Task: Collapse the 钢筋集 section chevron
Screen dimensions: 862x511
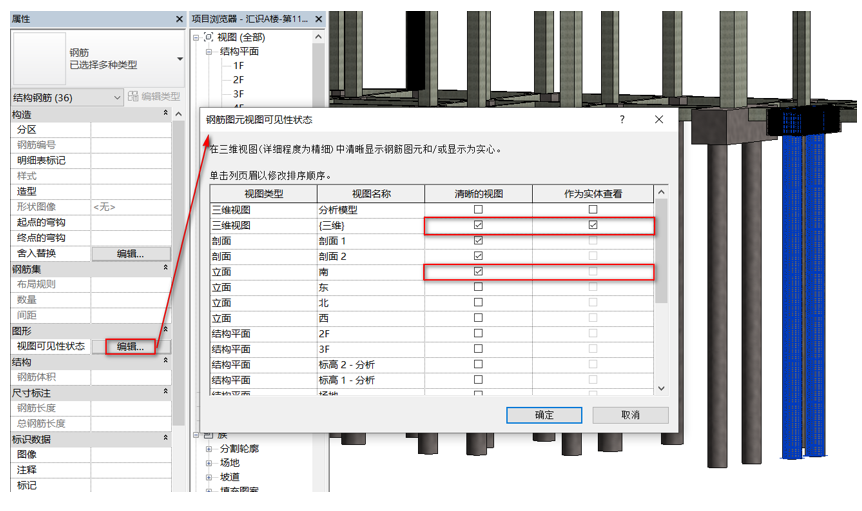Action: click(165, 268)
